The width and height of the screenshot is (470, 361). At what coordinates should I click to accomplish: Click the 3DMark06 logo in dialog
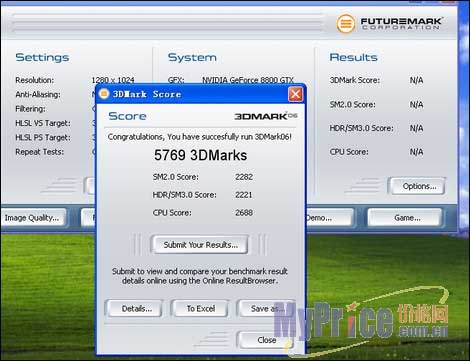(265, 116)
